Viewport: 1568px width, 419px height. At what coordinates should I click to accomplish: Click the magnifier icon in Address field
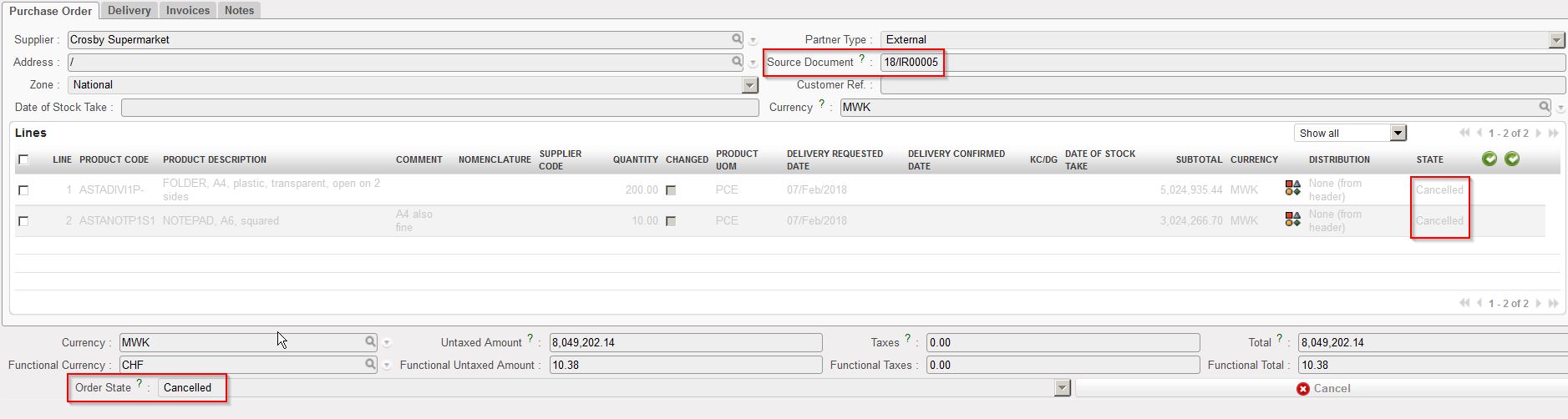click(x=737, y=62)
